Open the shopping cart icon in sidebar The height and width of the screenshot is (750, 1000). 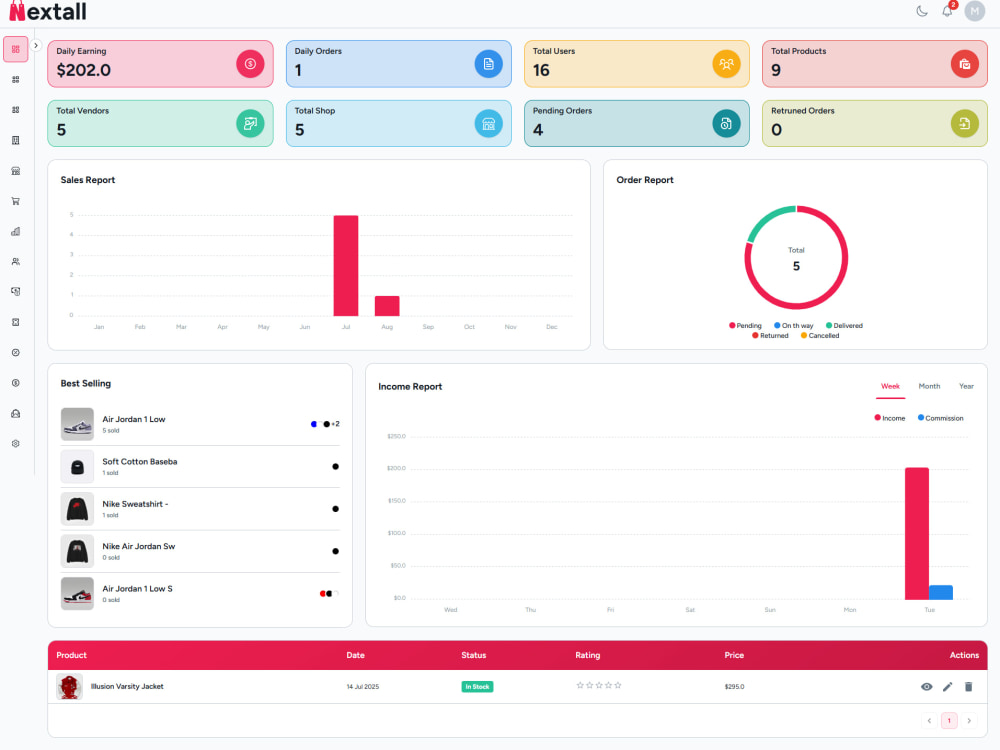pos(15,201)
